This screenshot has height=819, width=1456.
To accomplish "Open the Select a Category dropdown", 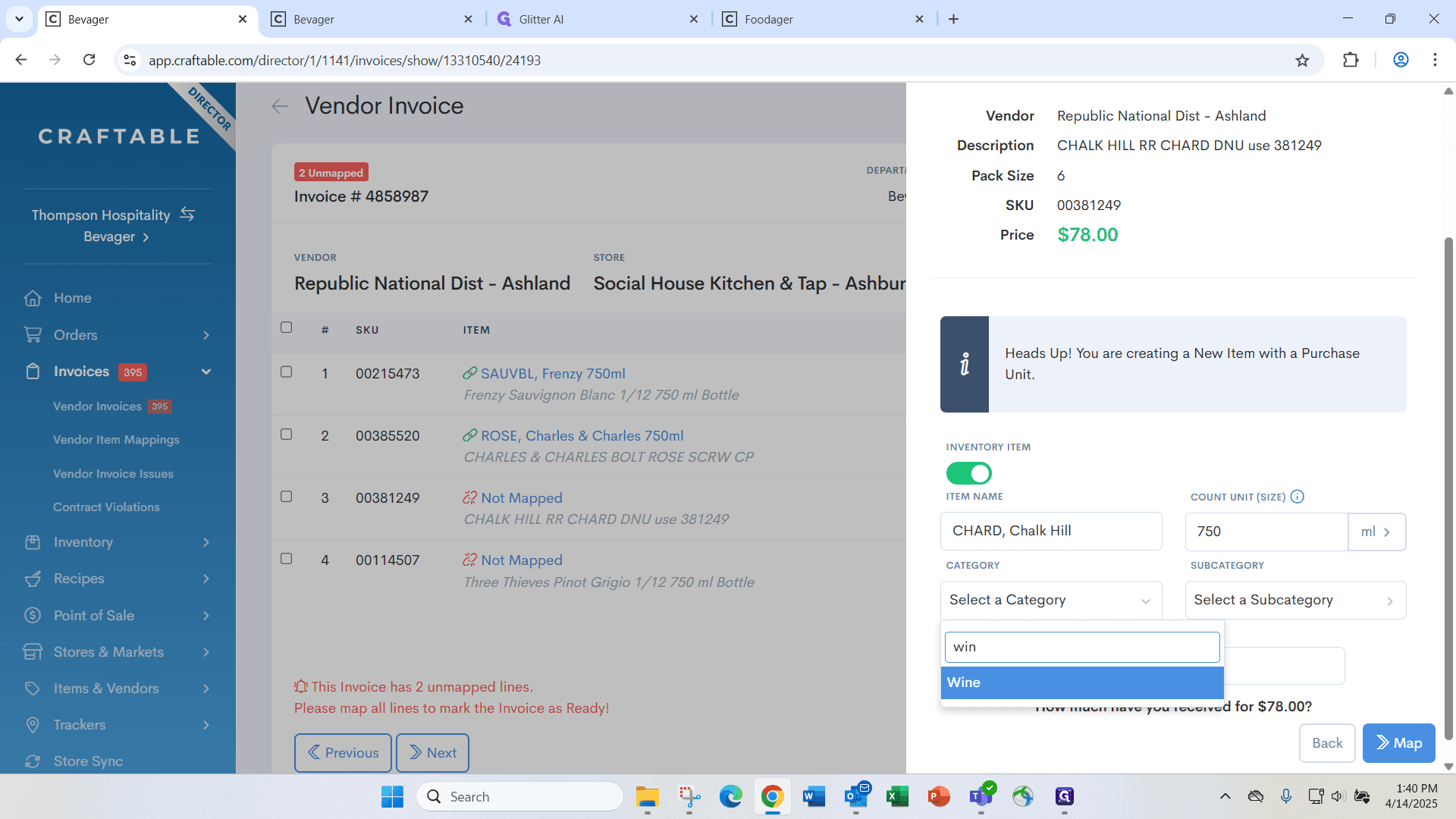I will click(1050, 600).
